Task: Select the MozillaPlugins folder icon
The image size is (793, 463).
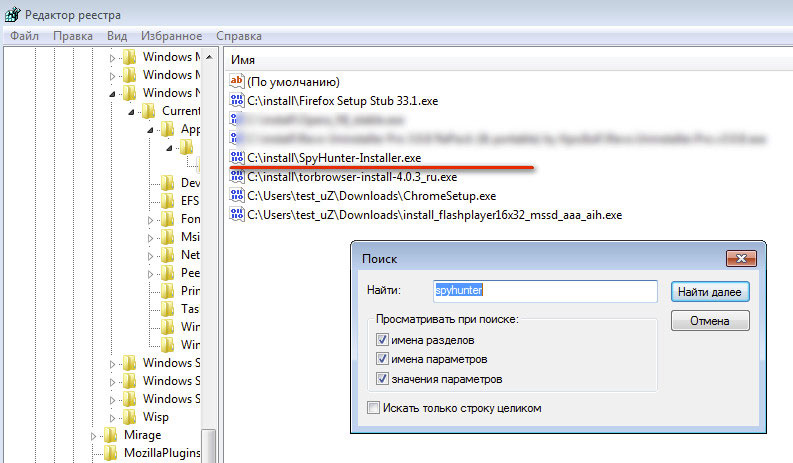Action: (111, 453)
